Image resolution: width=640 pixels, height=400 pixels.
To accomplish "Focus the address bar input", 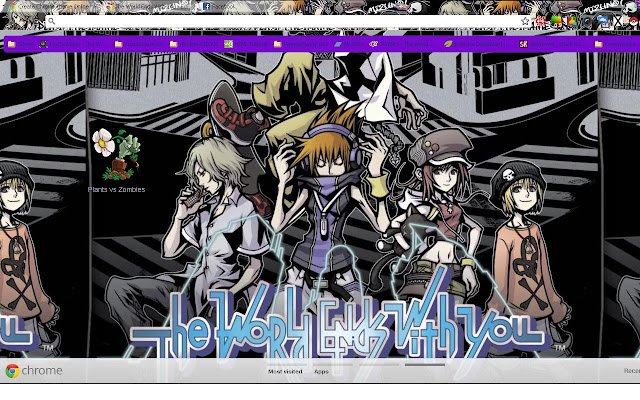I will (286, 21).
